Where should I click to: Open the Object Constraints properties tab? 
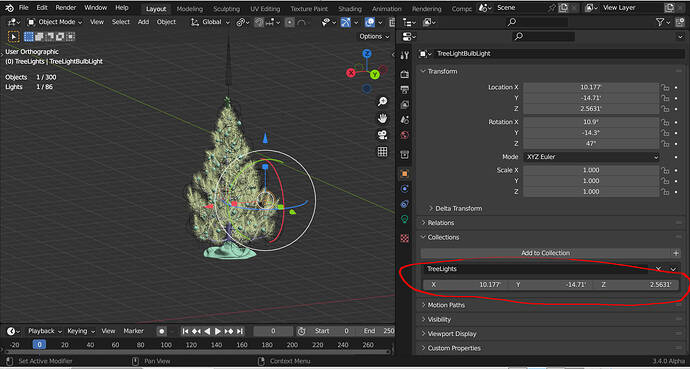point(404,204)
